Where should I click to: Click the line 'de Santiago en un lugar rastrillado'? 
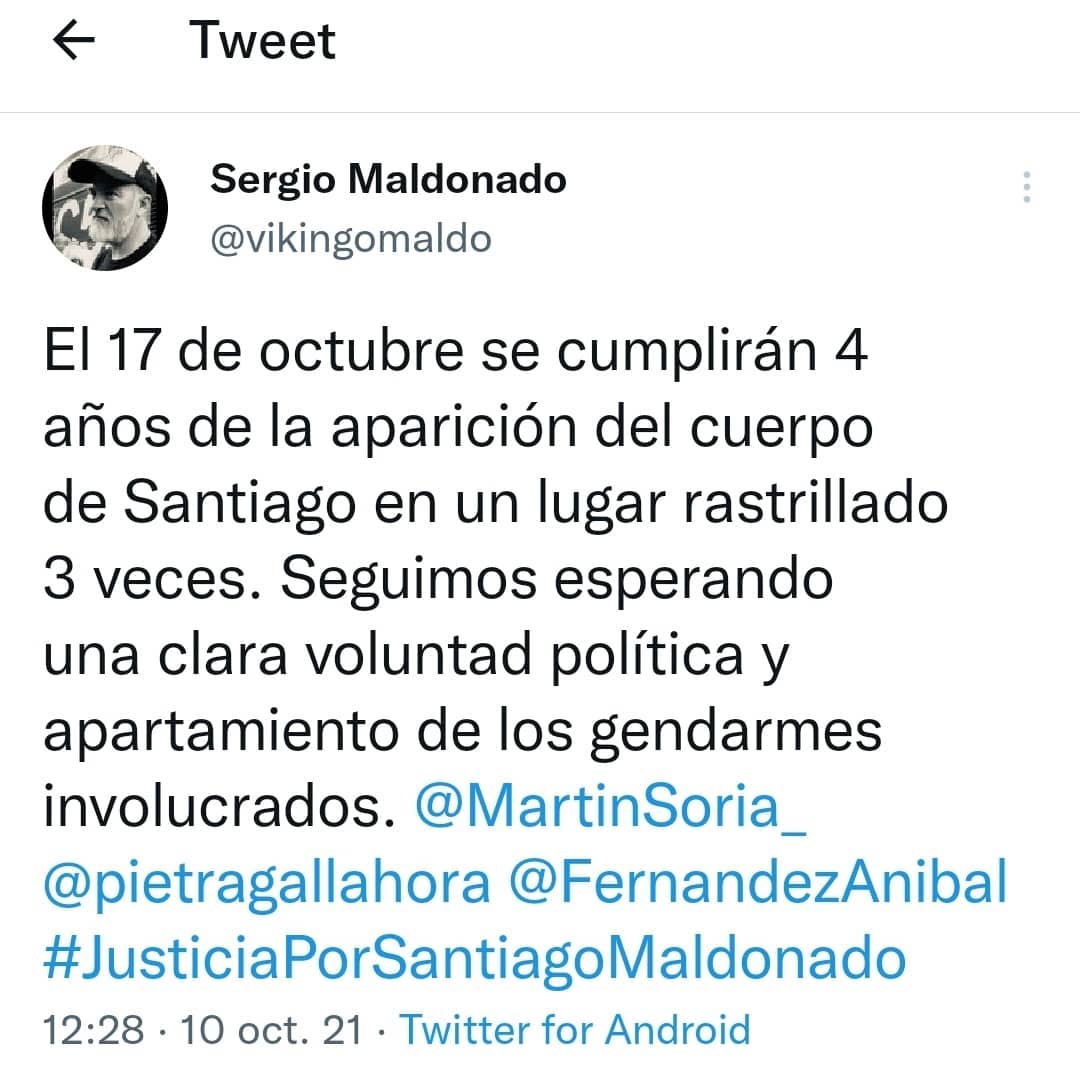(x=496, y=503)
